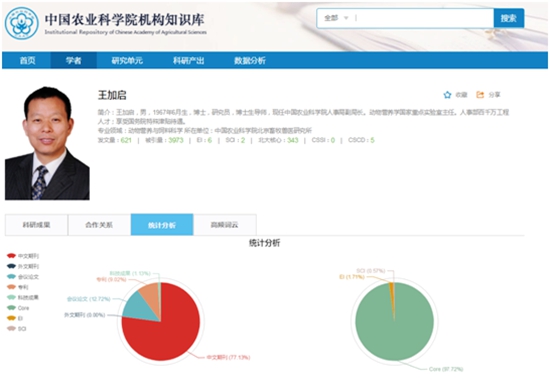550x389 pixels.
Task: Click the star favorite (收藏) icon
Action: [x=447, y=95]
